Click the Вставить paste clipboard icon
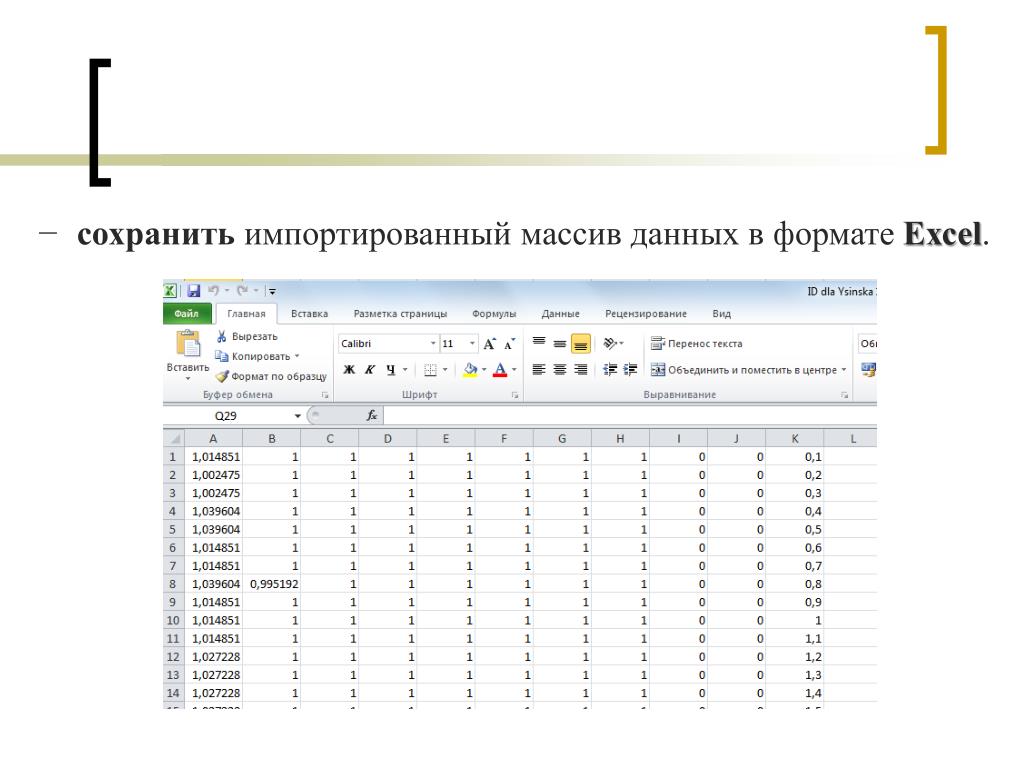Image resolution: width=1024 pixels, height=768 pixels. (x=188, y=344)
